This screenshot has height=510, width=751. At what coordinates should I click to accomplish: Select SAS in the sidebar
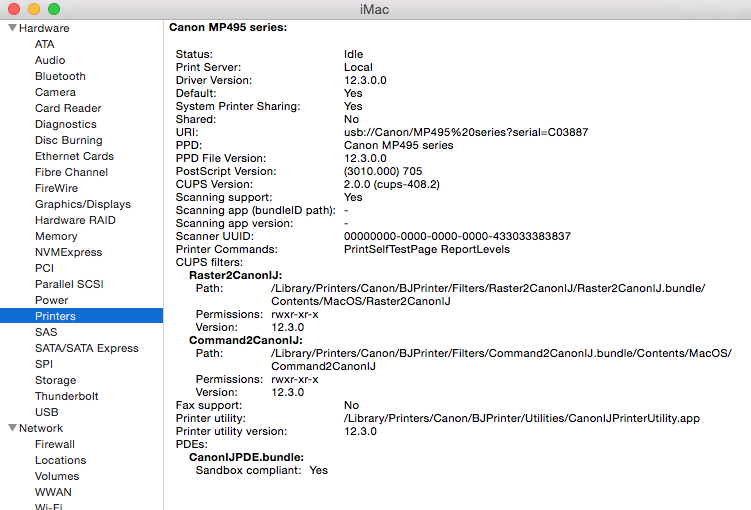coord(46,332)
